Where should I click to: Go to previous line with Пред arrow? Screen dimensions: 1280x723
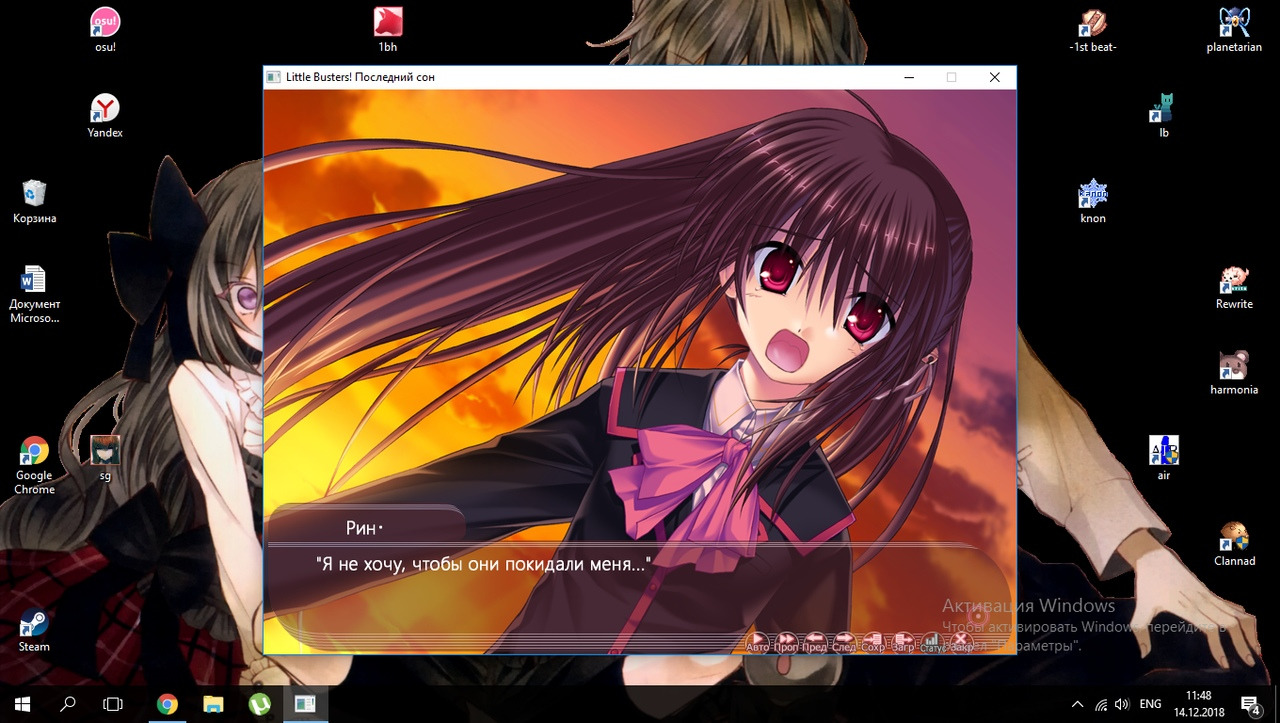(x=815, y=641)
